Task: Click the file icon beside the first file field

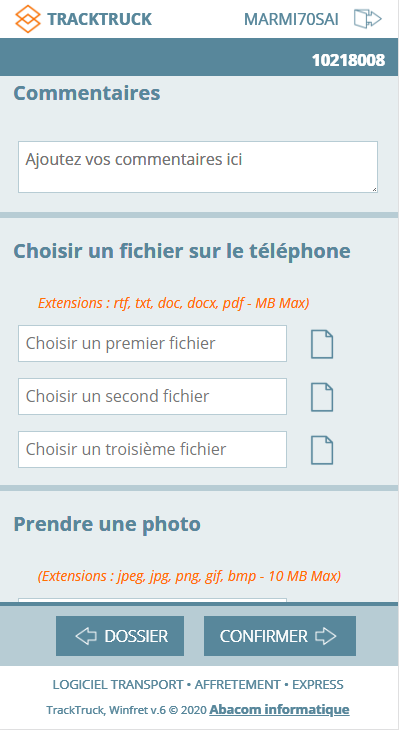Action: click(x=322, y=344)
